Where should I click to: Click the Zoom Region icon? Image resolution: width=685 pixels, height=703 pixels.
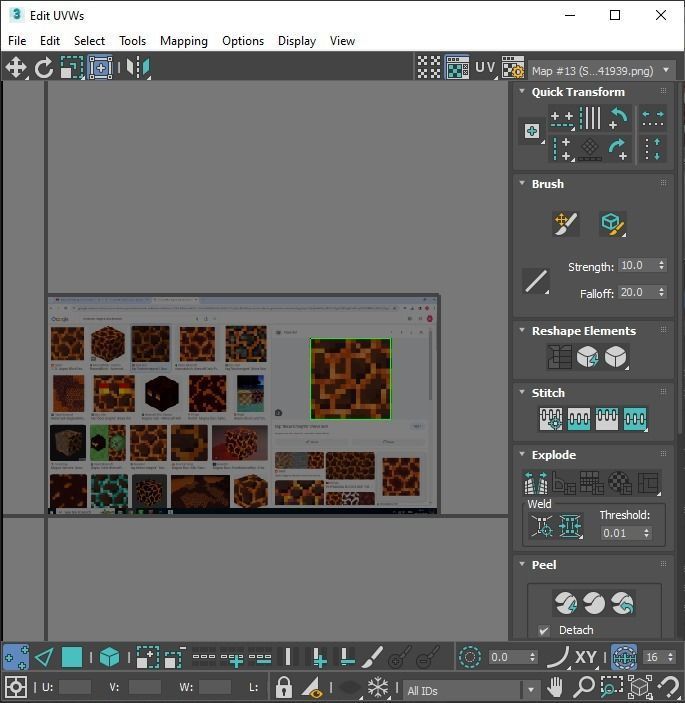[612, 687]
